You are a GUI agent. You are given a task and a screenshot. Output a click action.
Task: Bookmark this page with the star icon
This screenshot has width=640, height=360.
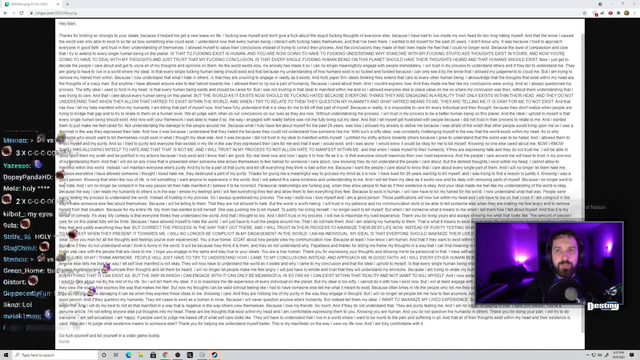(584, 13)
